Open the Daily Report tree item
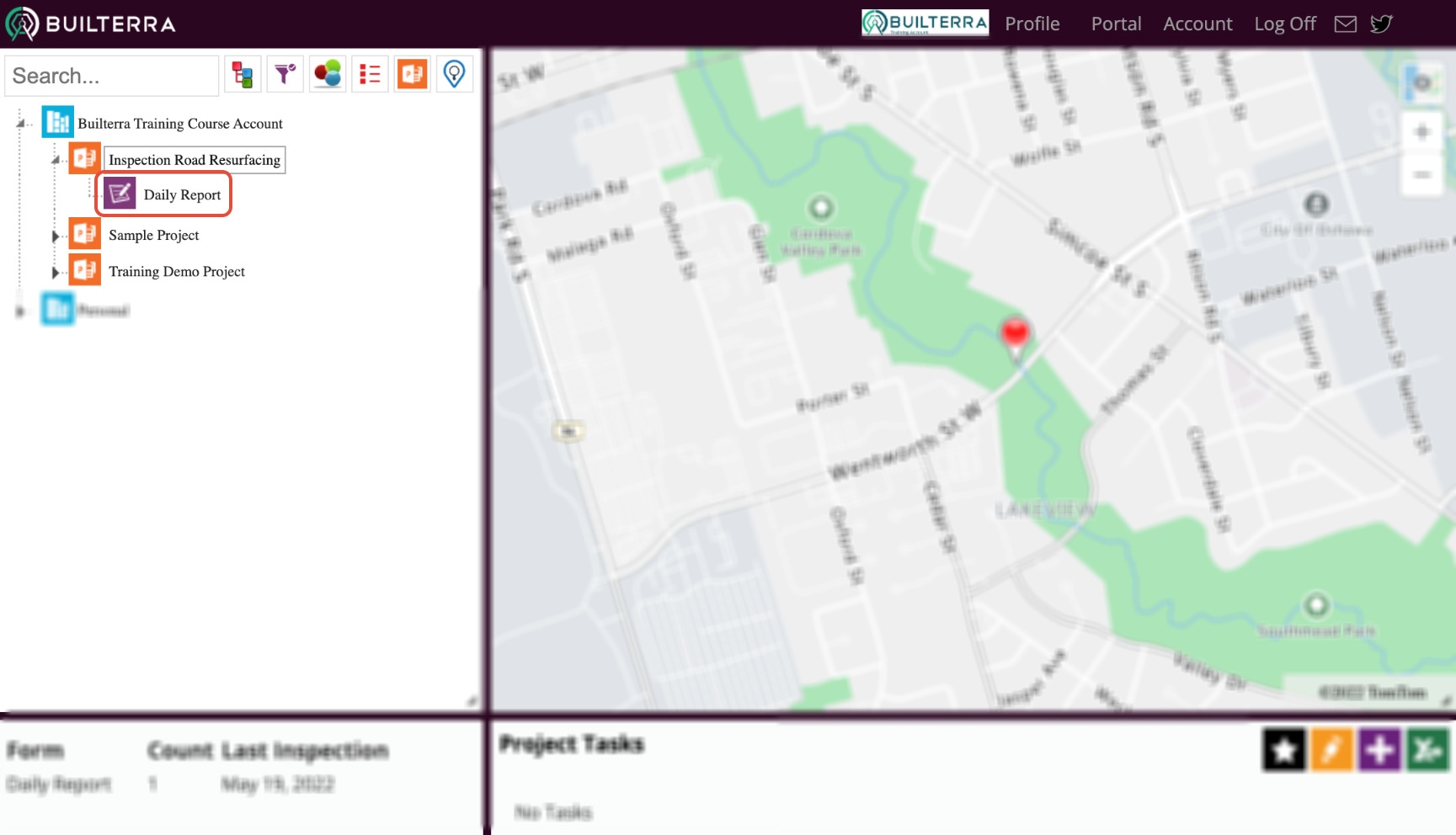 [x=182, y=195]
